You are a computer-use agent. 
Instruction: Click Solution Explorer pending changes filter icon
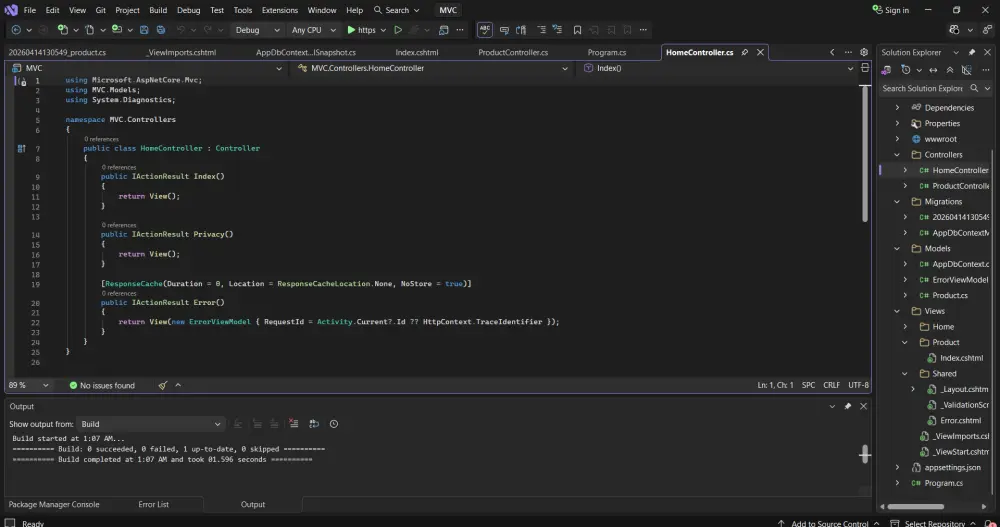(906, 70)
